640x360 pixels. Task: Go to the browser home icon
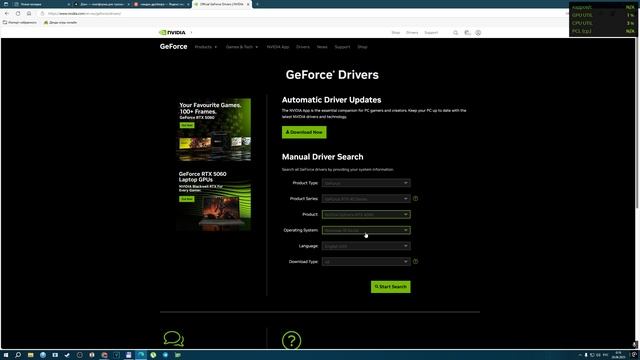click(29, 13)
